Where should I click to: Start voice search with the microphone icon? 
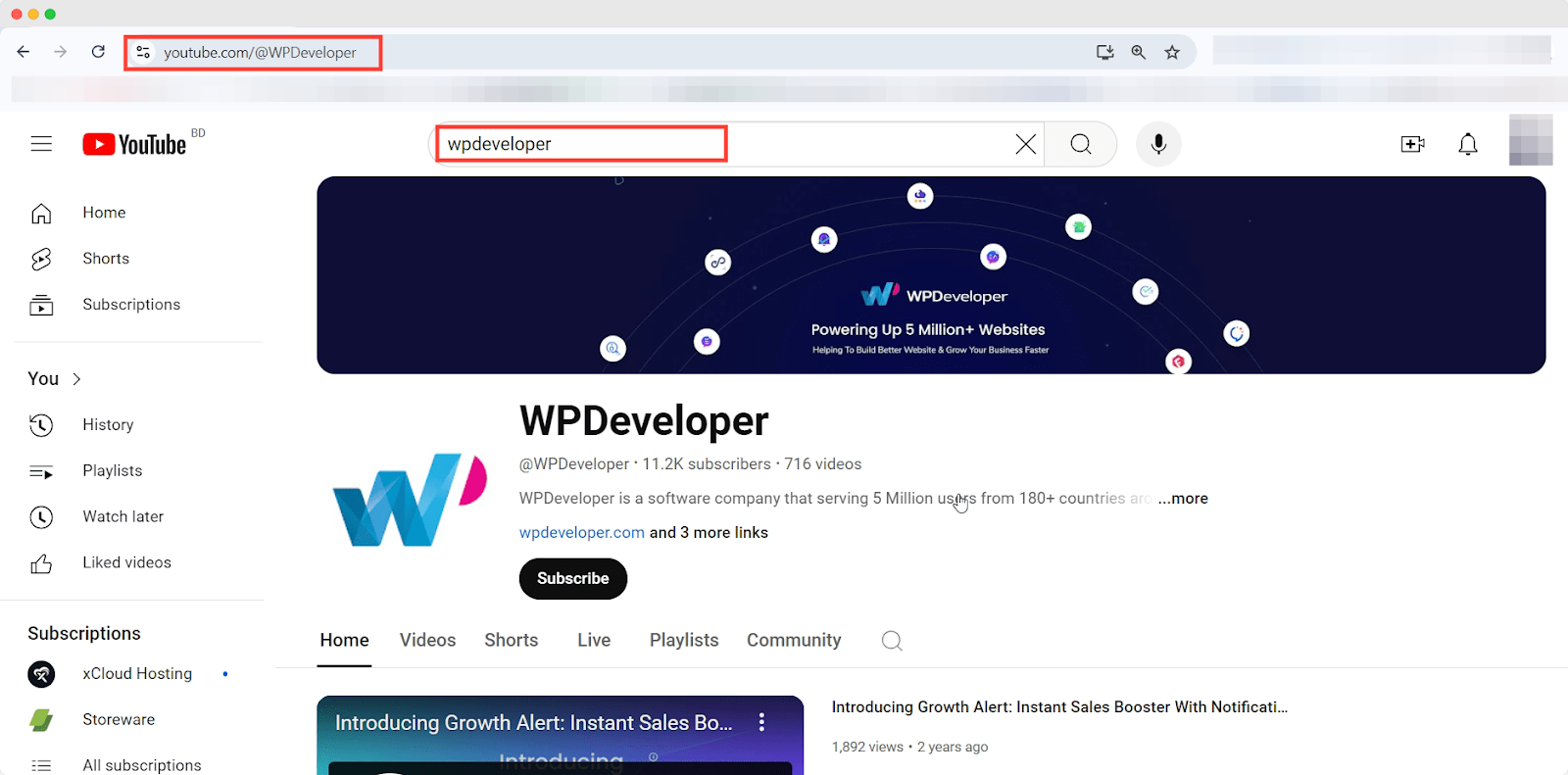point(1158,144)
